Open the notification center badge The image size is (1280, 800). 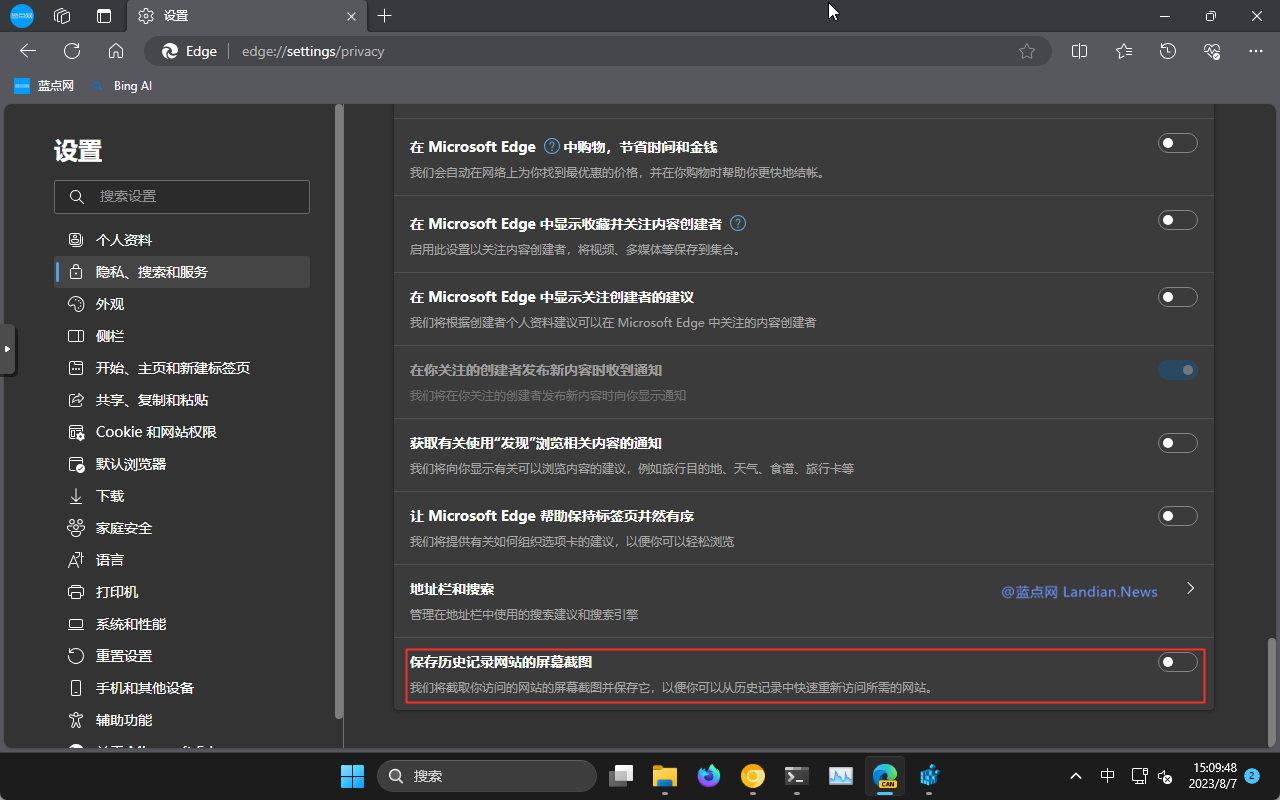pyautogui.click(x=1252, y=775)
